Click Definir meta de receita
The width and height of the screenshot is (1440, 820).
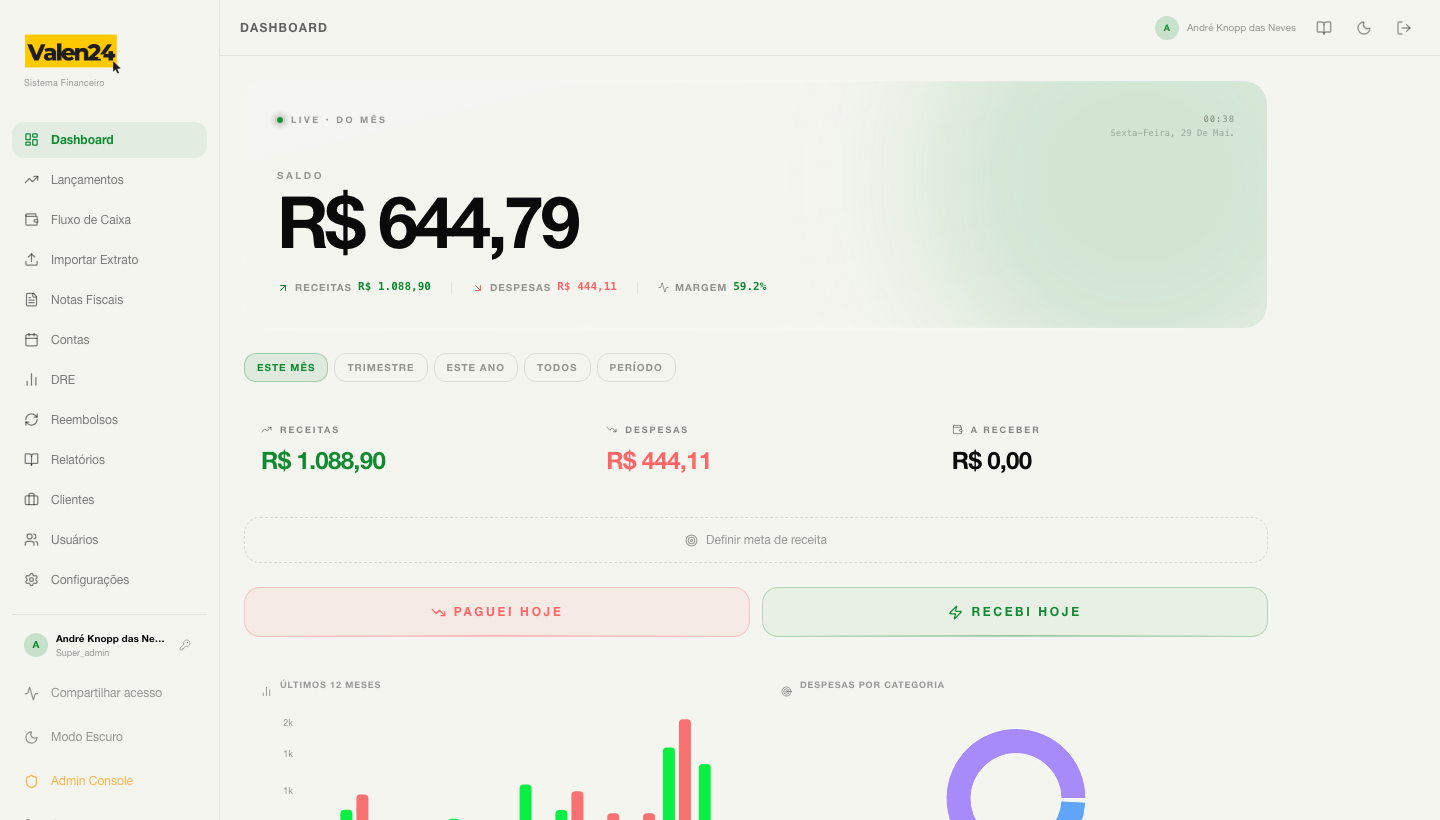pyautogui.click(x=756, y=540)
